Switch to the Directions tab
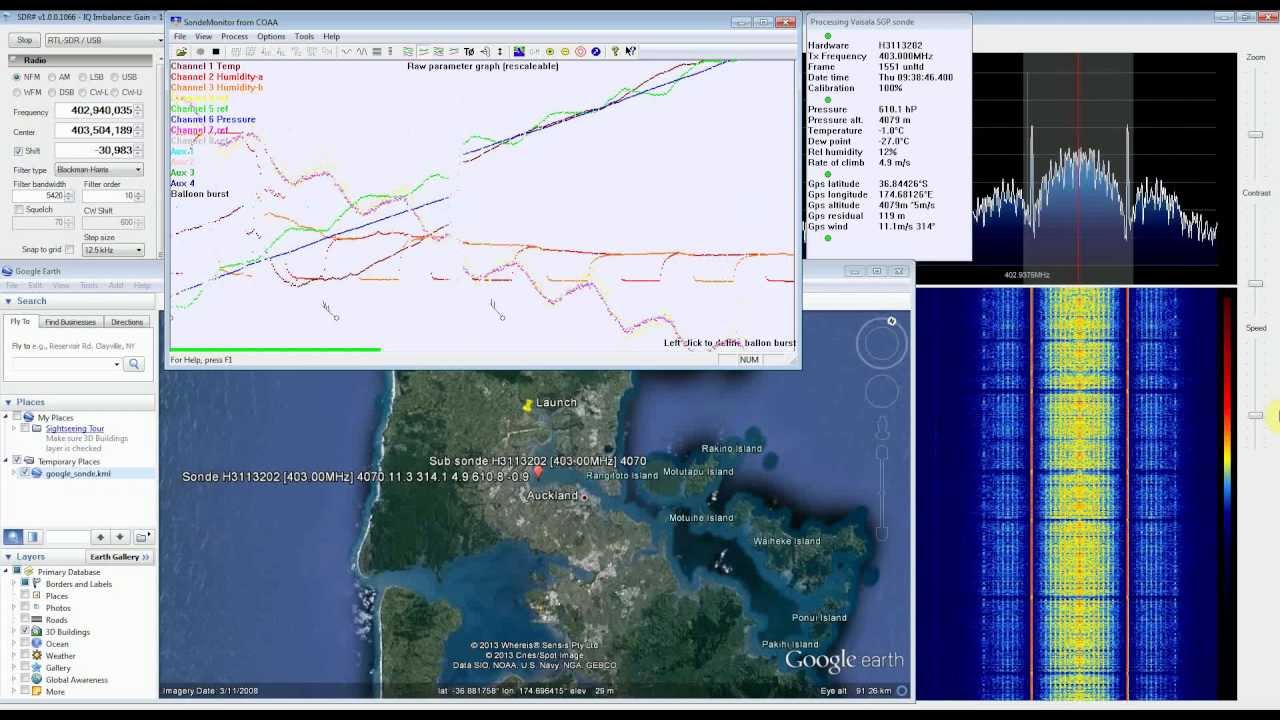 [127, 322]
